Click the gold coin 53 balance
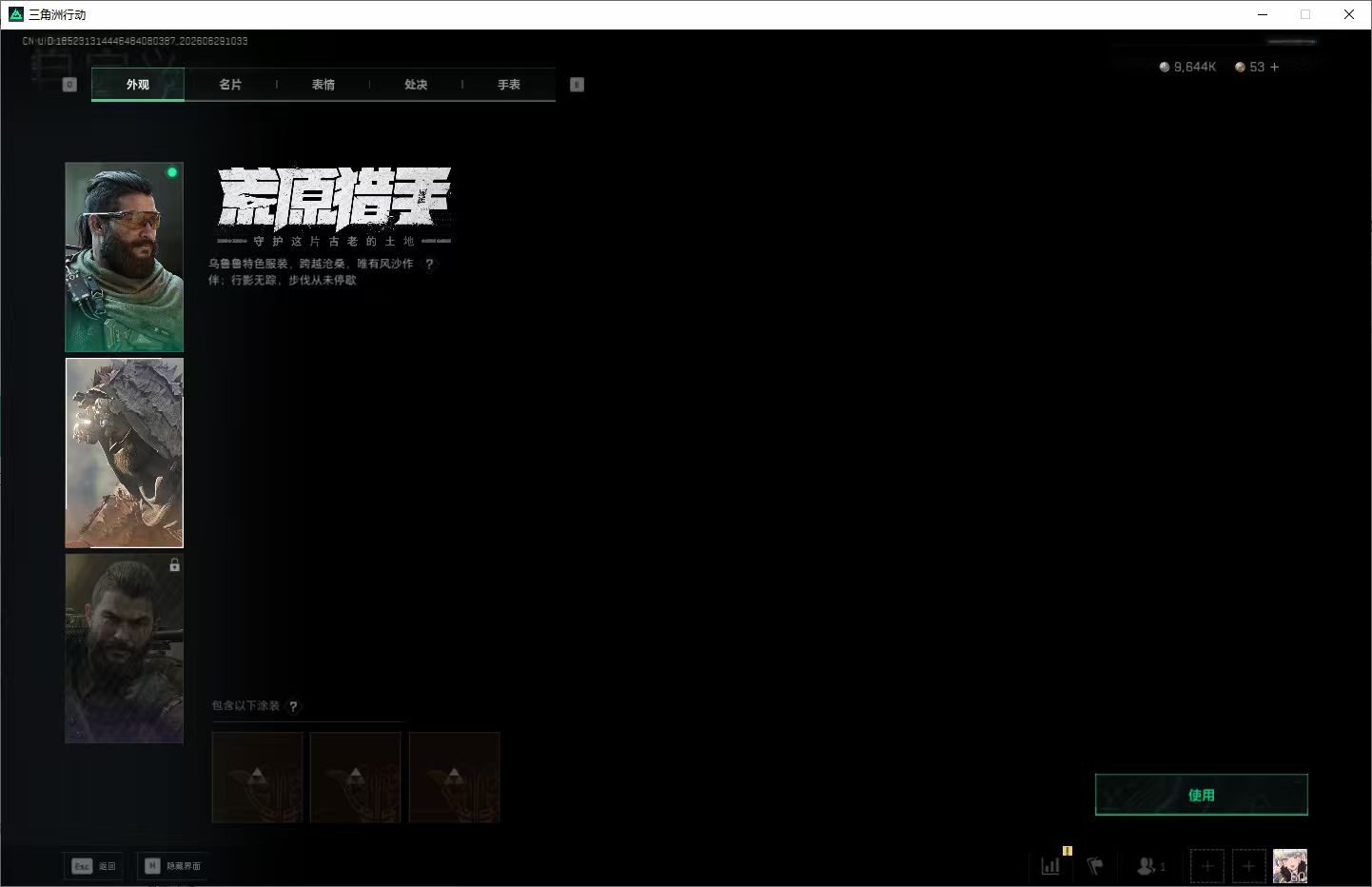Image resolution: width=1372 pixels, height=887 pixels. click(x=1250, y=67)
